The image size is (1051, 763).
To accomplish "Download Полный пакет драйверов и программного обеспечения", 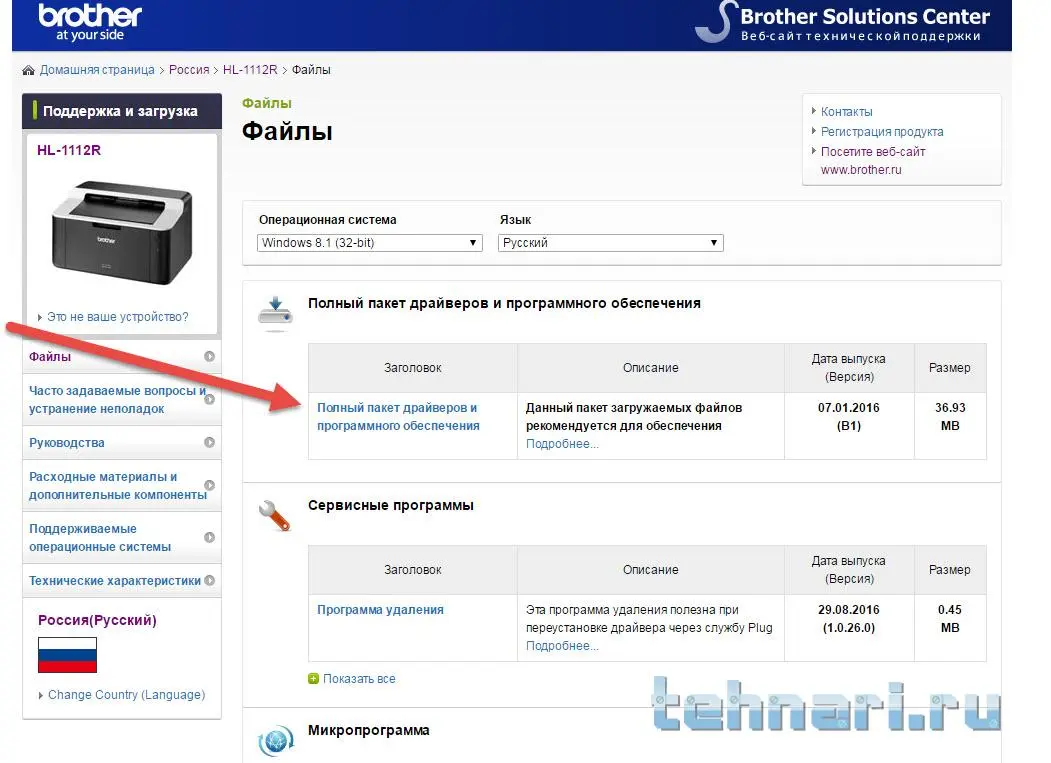I will tap(398, 416).
